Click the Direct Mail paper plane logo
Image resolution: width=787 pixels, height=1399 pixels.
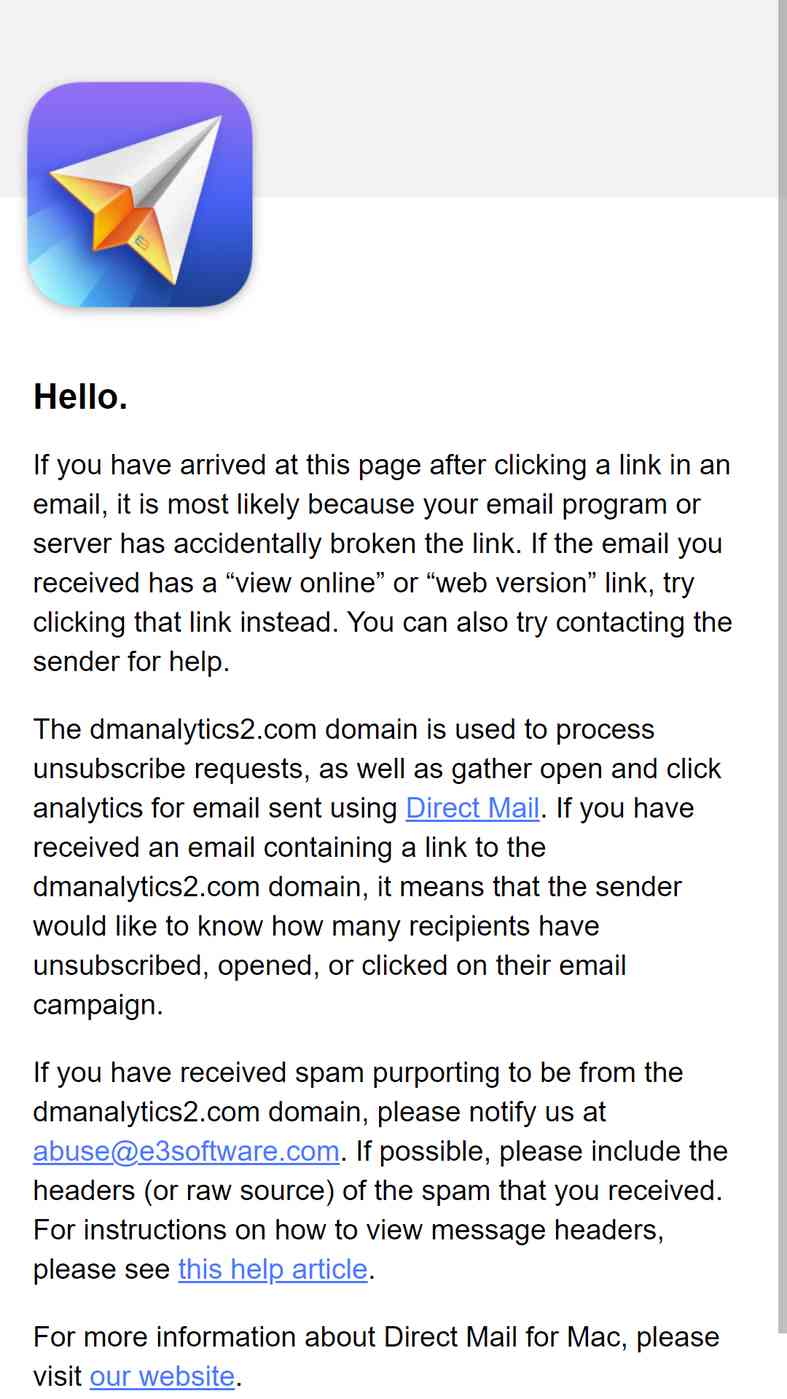[140, 194]
